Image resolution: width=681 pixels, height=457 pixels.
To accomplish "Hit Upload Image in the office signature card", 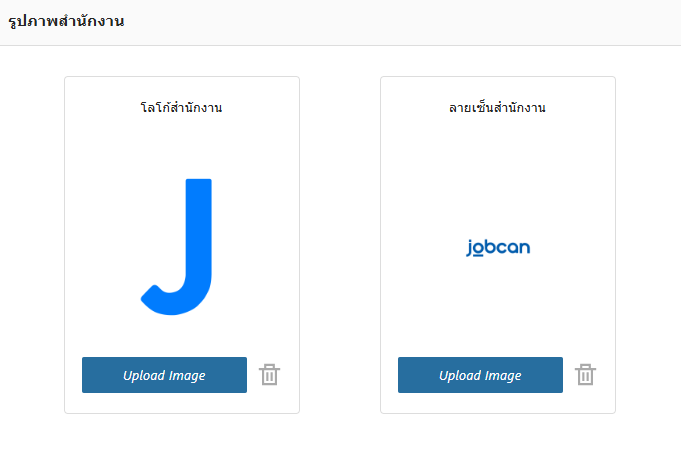I will pyautogui.click(x=480, y=375).
